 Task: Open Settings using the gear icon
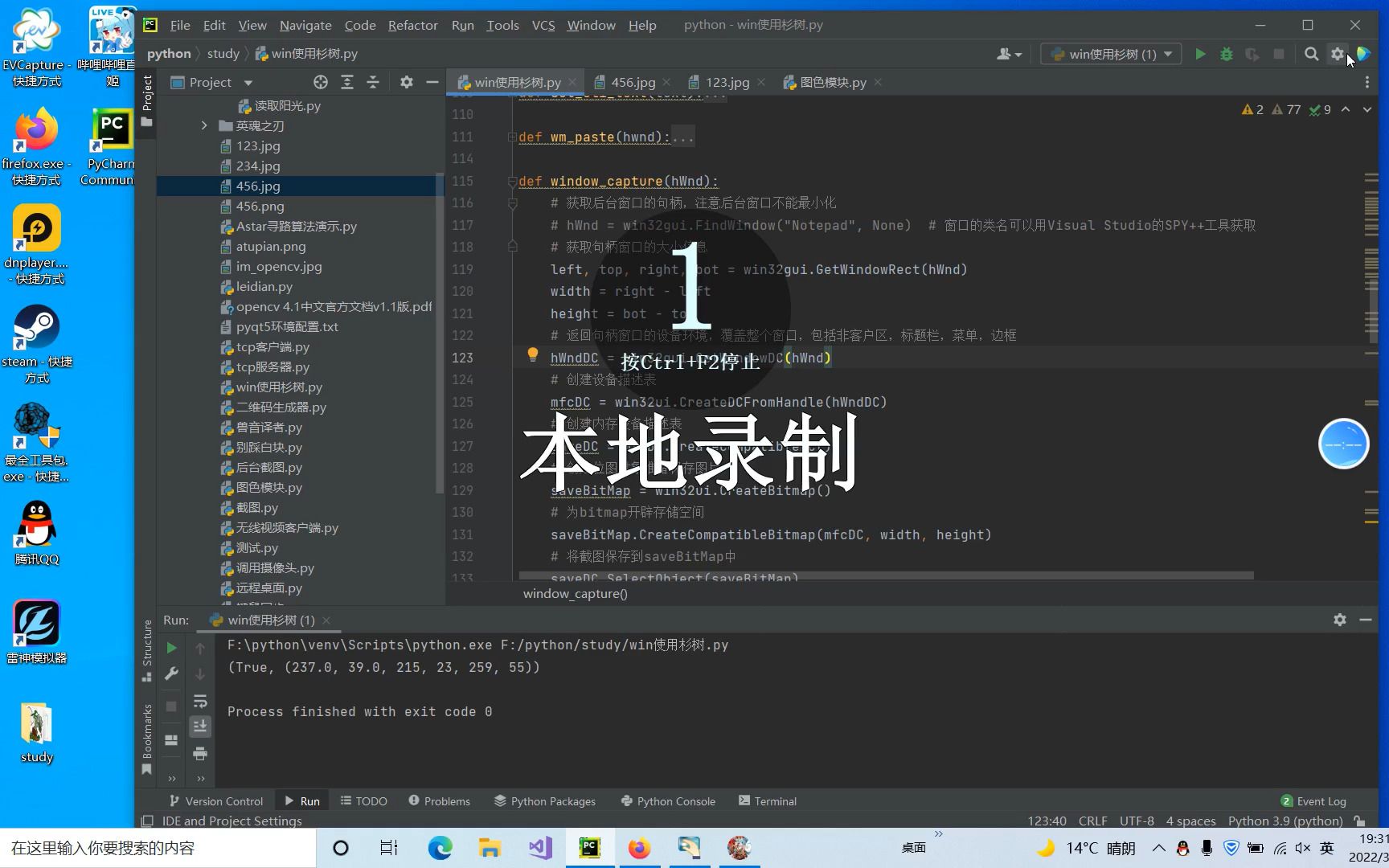(x=1338, y=54)
